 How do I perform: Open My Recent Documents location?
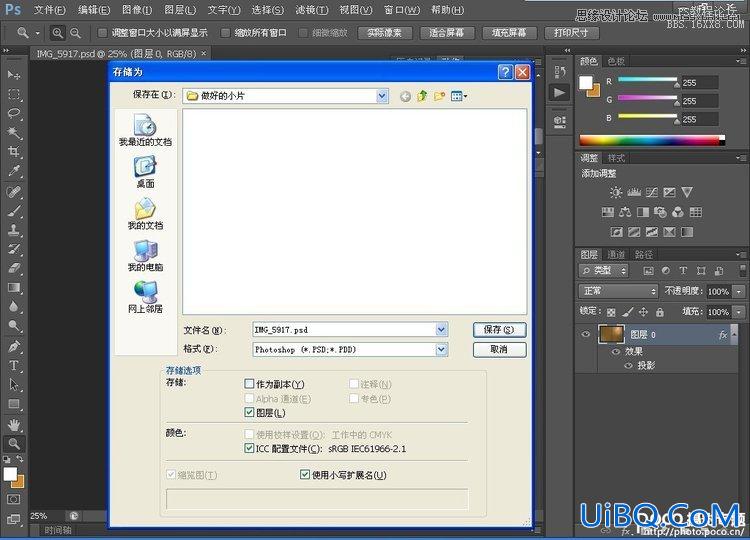click(x=145, y=130)
